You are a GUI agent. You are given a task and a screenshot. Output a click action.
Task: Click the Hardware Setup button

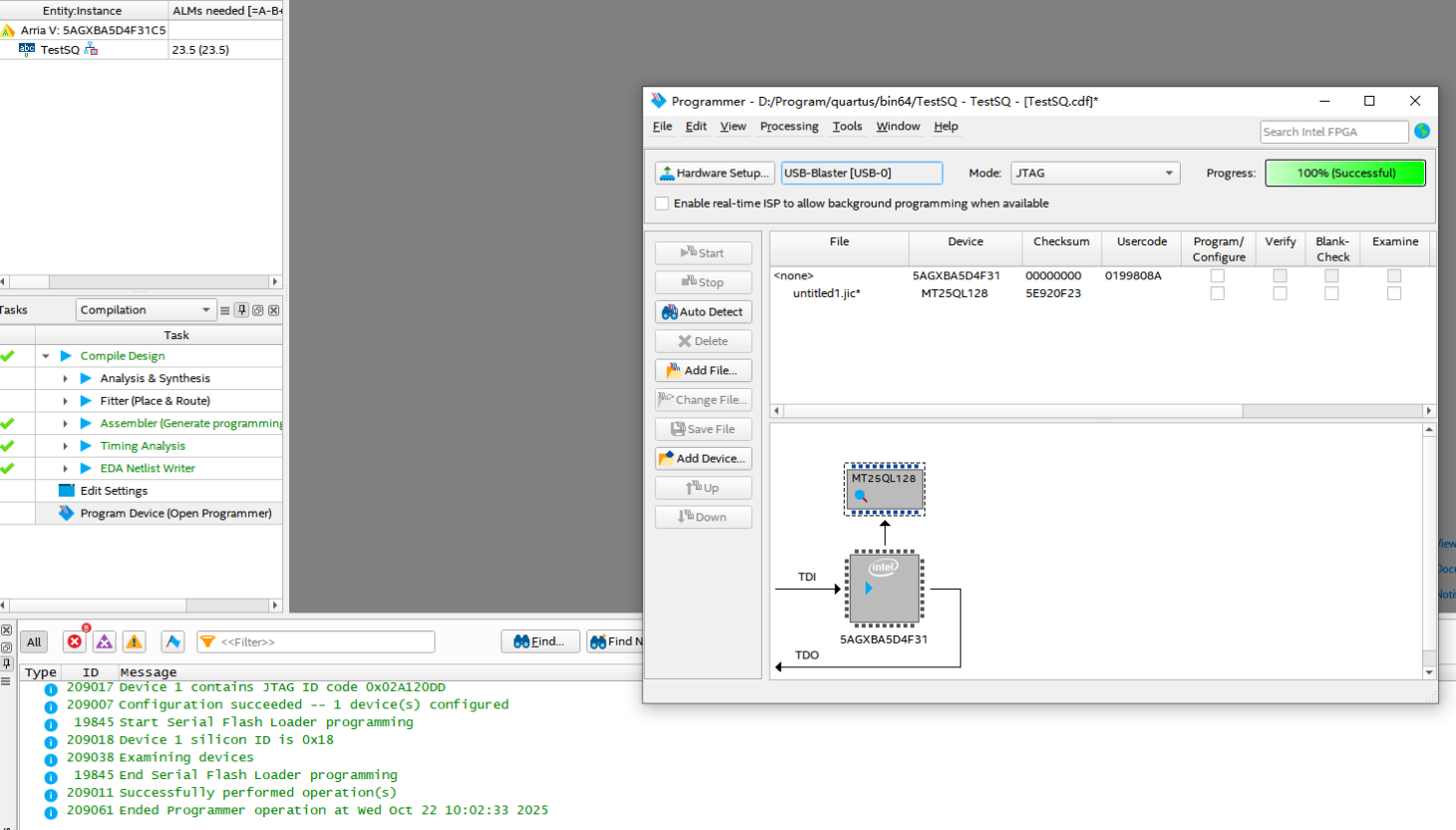[x=714, y=173]
